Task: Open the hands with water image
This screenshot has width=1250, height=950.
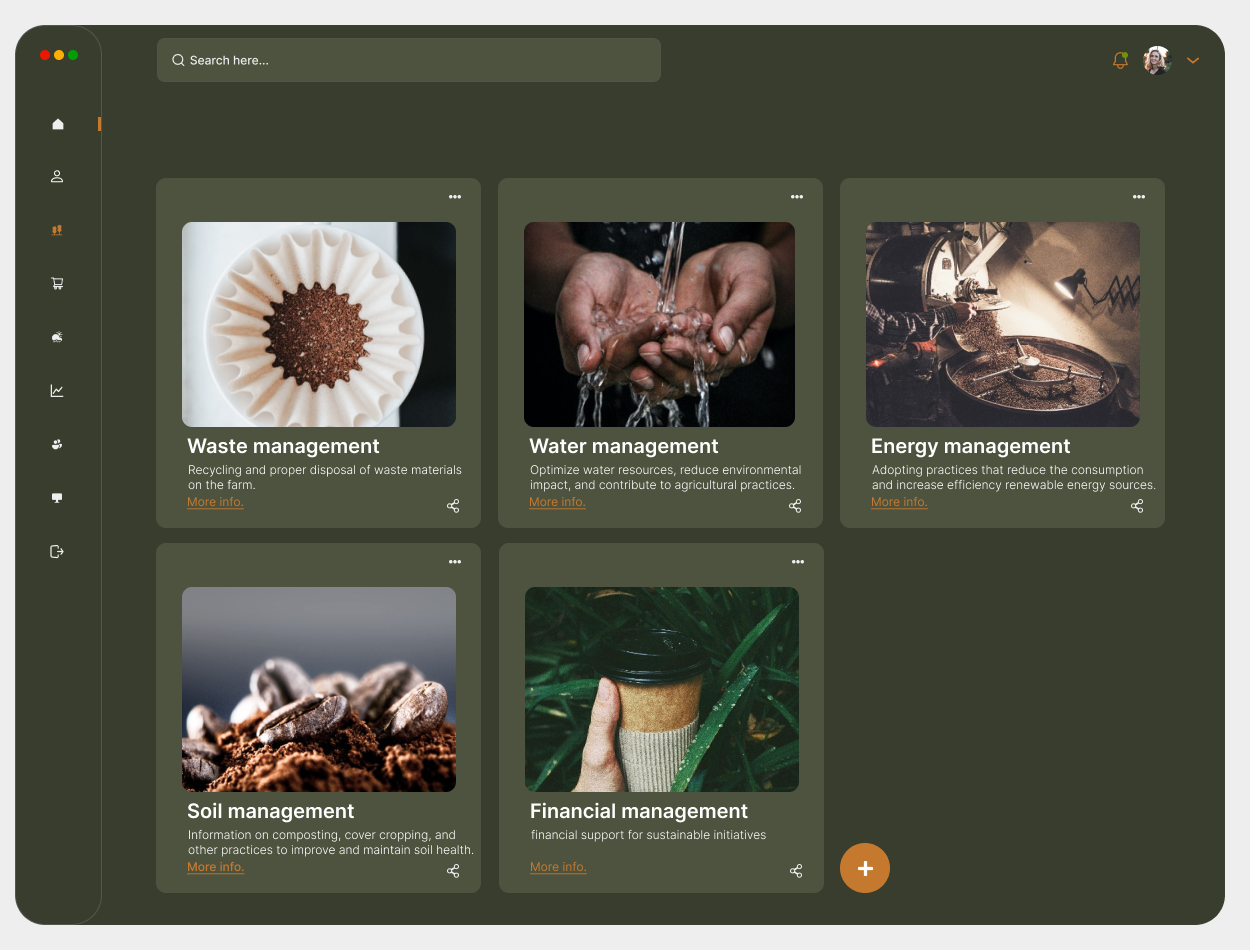Action: point(659,324)
